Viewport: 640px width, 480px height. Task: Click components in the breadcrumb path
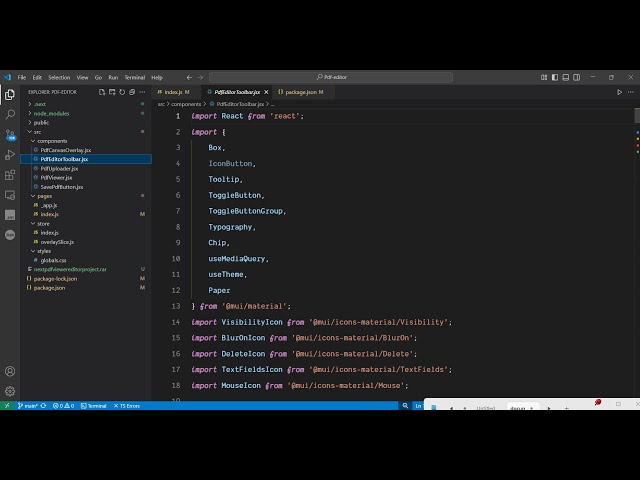click(186, 104)
